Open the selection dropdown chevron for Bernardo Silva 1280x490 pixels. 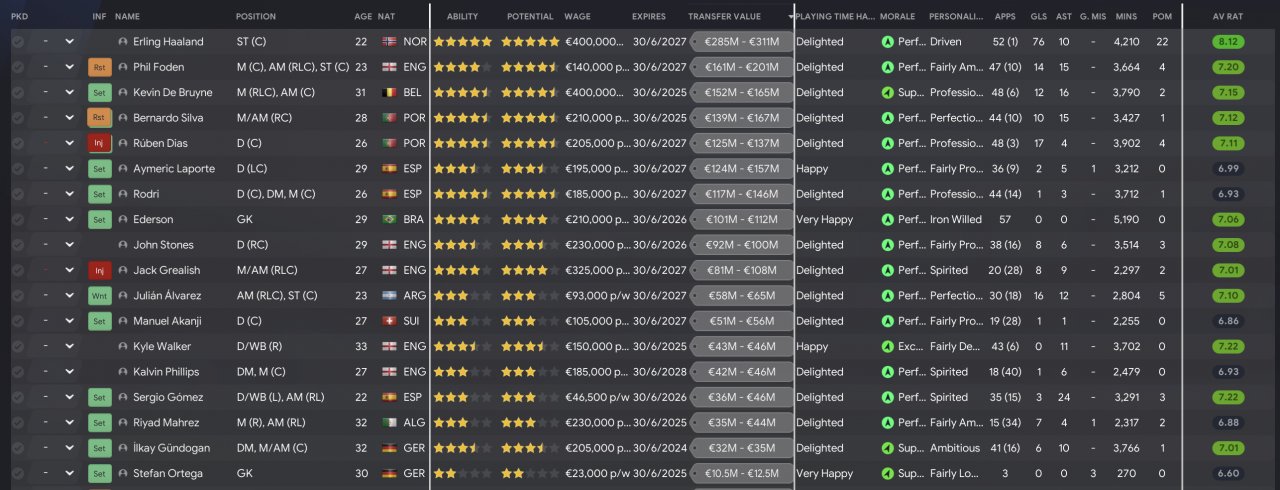click(69, 118)
